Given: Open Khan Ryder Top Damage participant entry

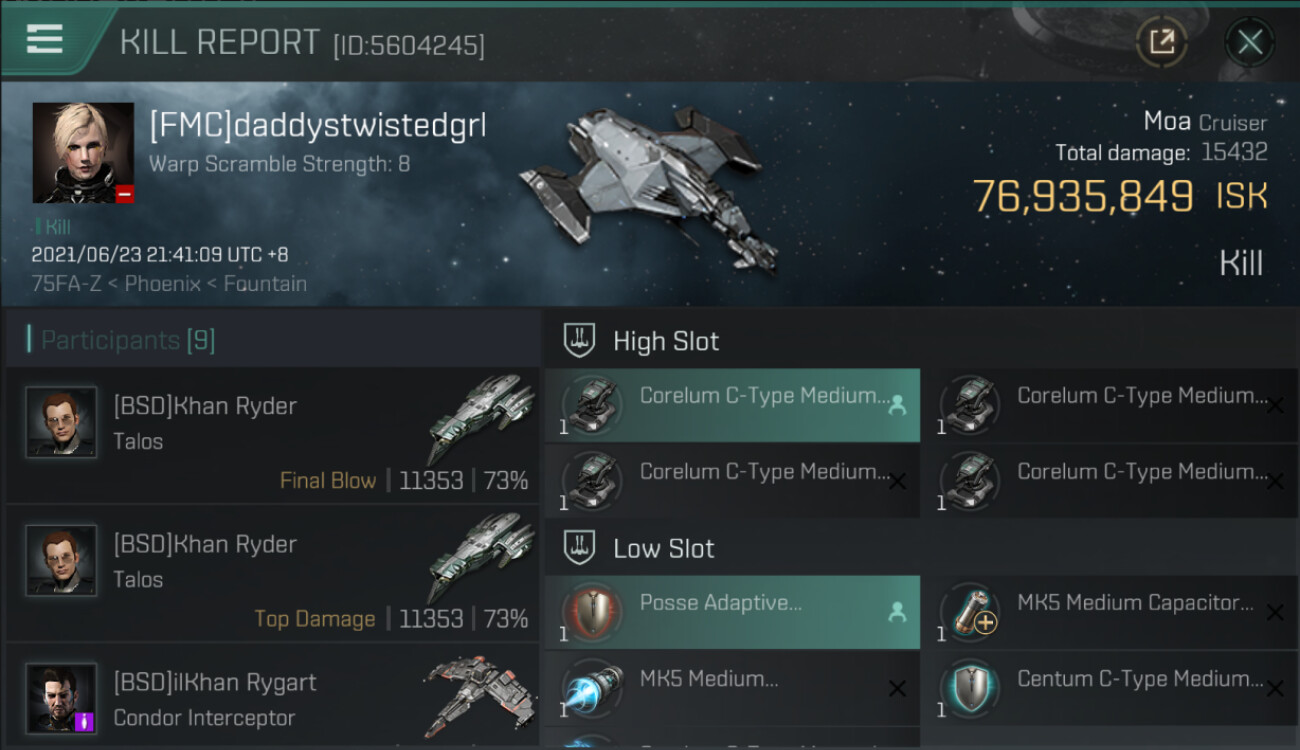Looking at the screenshot, I should [x=272, y=573].
